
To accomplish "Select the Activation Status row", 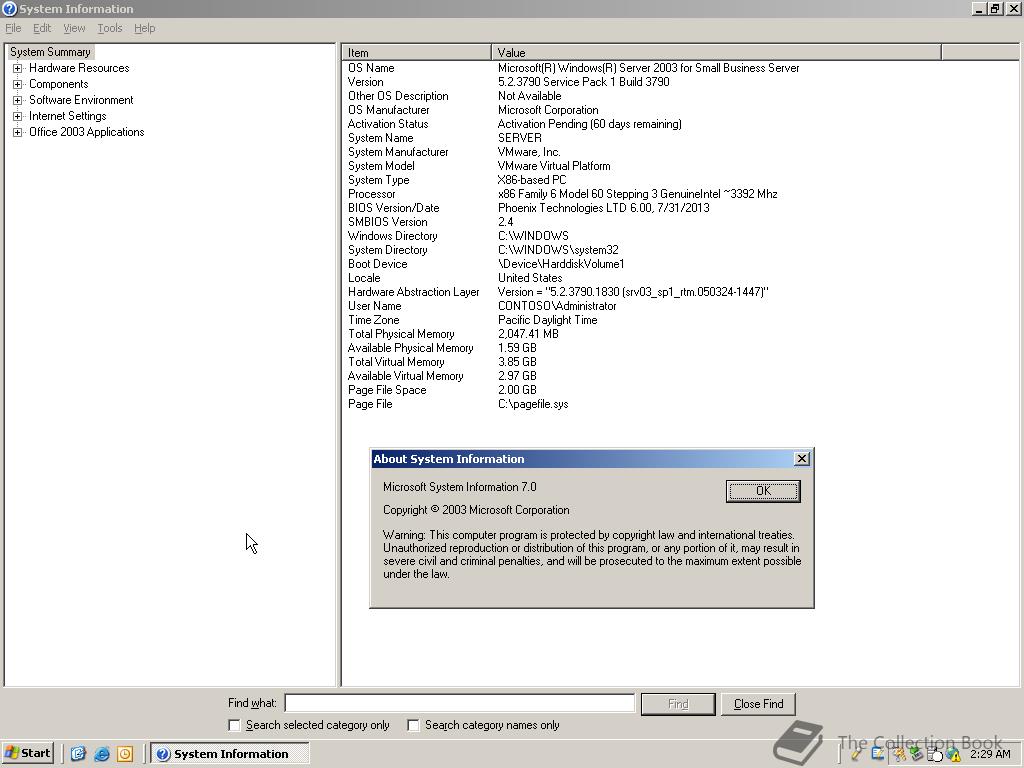I will point(515,124).
